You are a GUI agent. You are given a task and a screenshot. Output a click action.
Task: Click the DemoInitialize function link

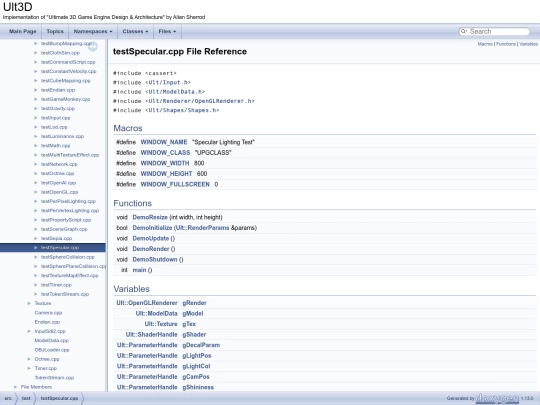[x=152, y=228]
